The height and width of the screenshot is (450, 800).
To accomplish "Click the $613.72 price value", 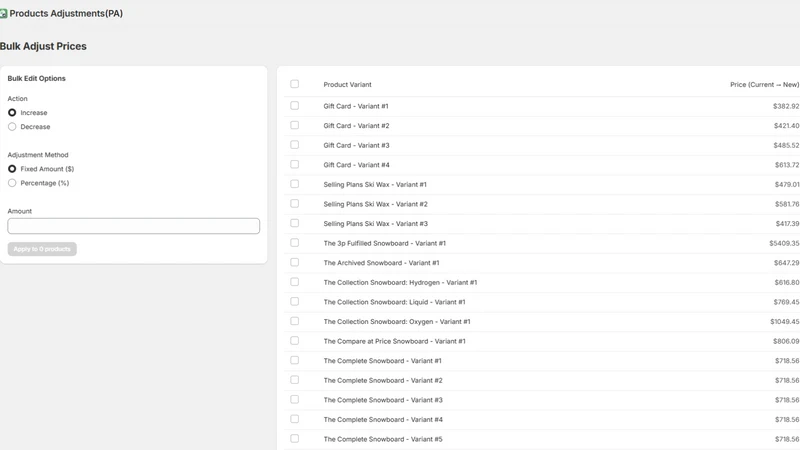I will pyautogui.click(x=787, y=165).
